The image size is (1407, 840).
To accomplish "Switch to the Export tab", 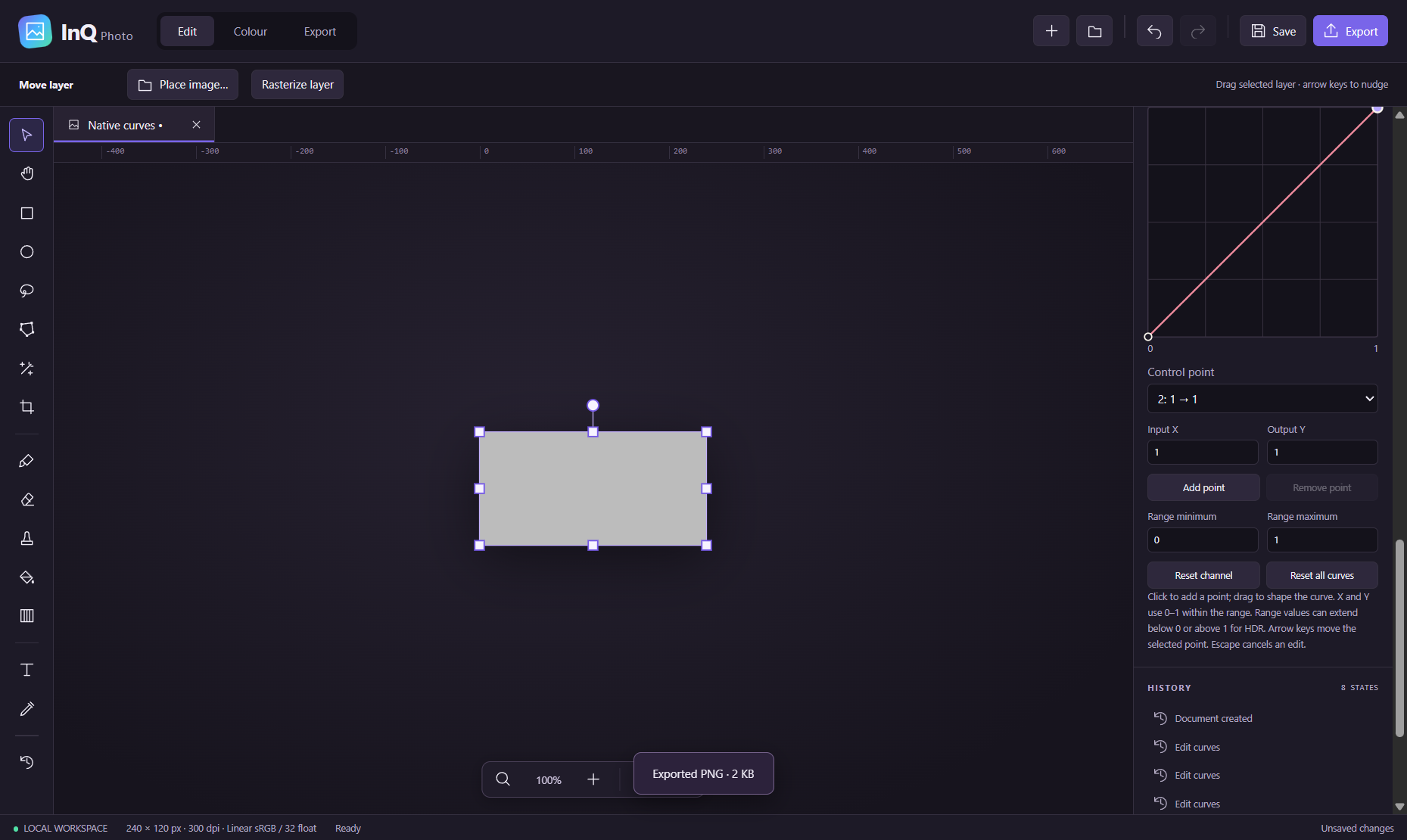I will pos(319,31).
